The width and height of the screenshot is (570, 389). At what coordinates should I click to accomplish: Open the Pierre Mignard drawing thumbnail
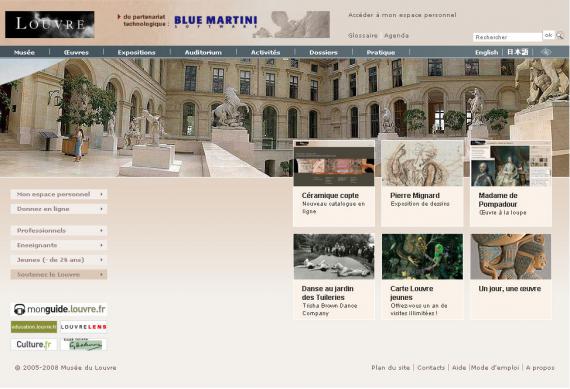422,163
